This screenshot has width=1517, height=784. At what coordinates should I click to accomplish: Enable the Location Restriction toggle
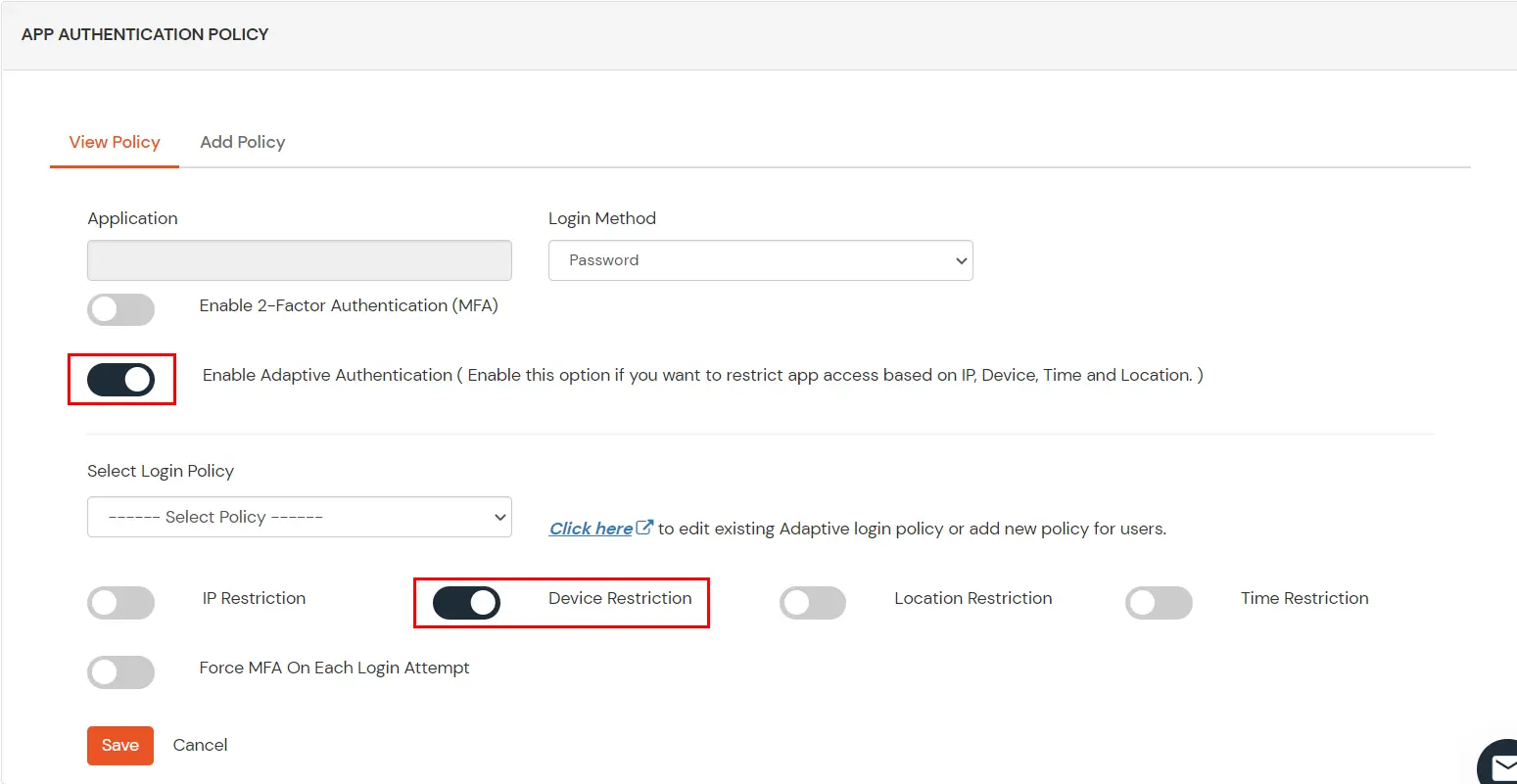point(813,603)
